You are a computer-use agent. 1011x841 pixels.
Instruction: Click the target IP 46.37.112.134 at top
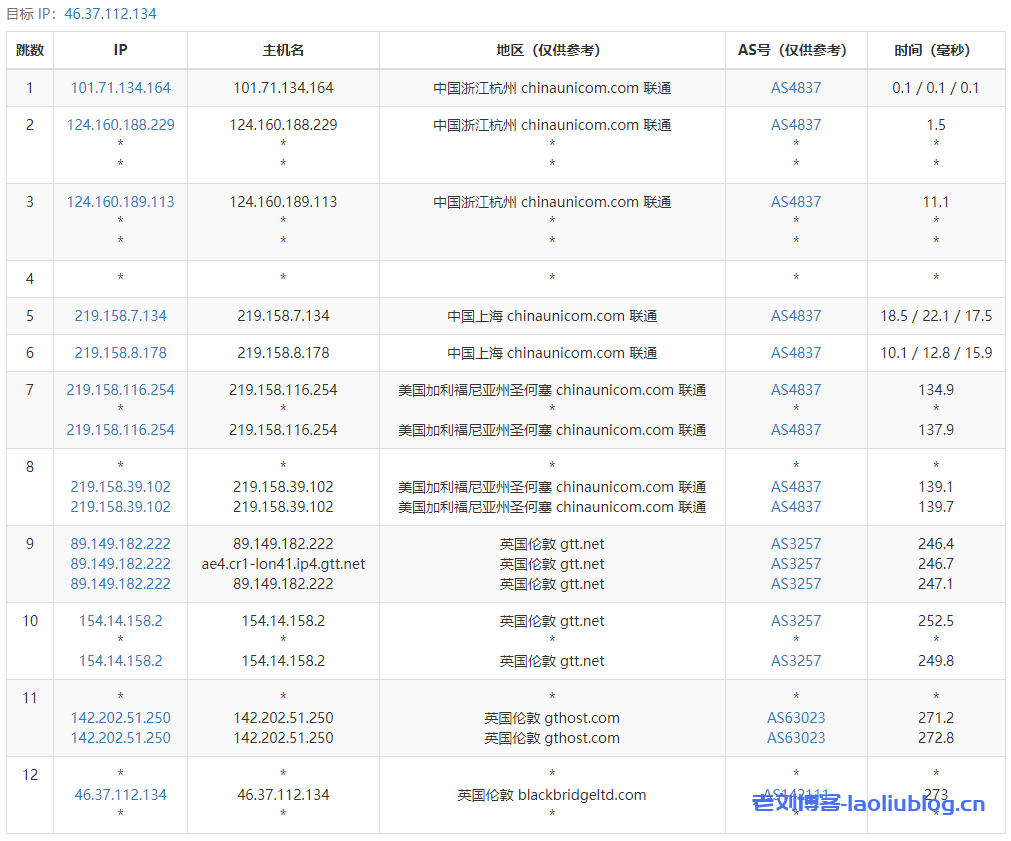(110, 14)
